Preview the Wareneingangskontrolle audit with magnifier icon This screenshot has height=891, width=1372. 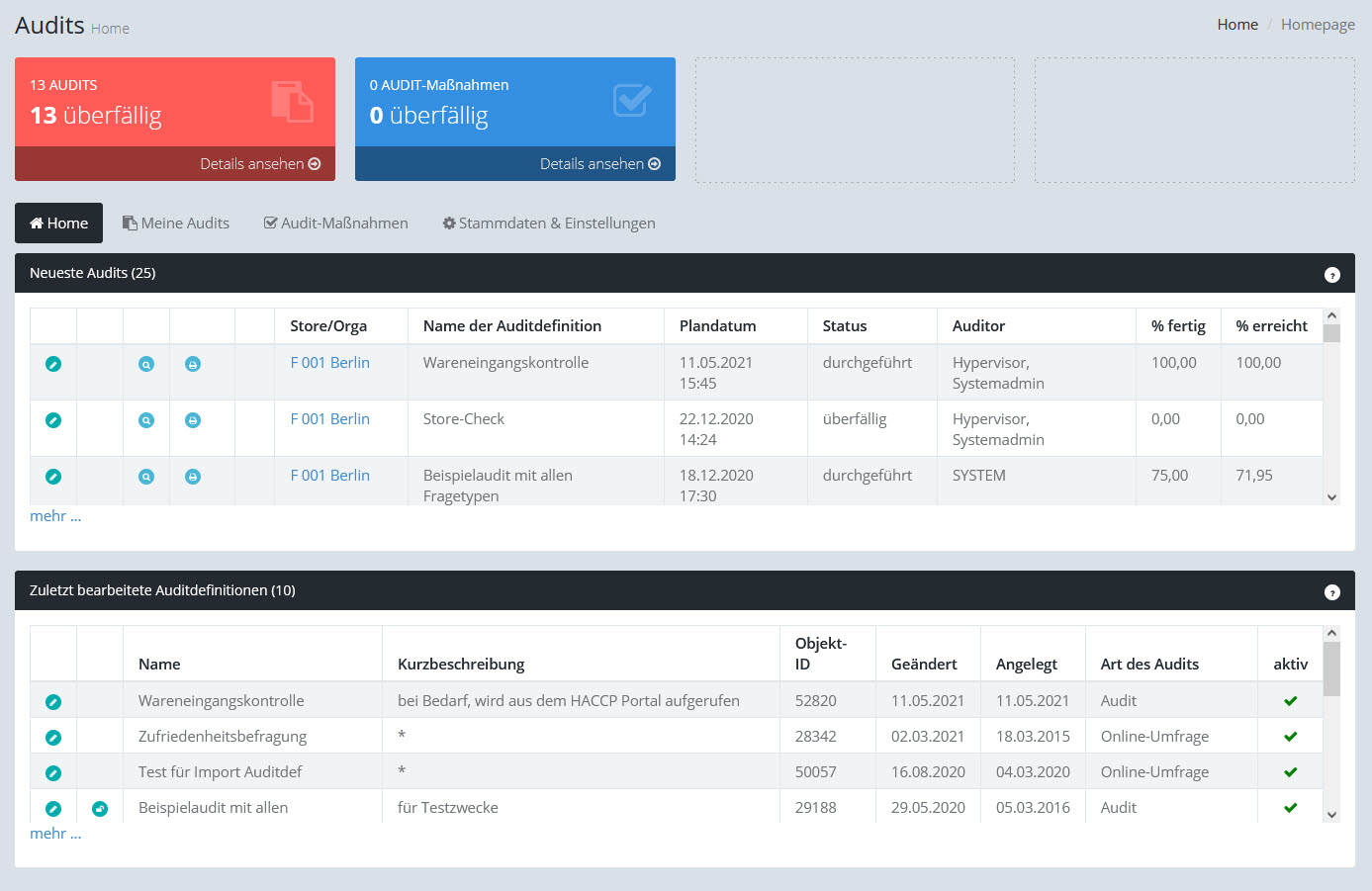146,364
